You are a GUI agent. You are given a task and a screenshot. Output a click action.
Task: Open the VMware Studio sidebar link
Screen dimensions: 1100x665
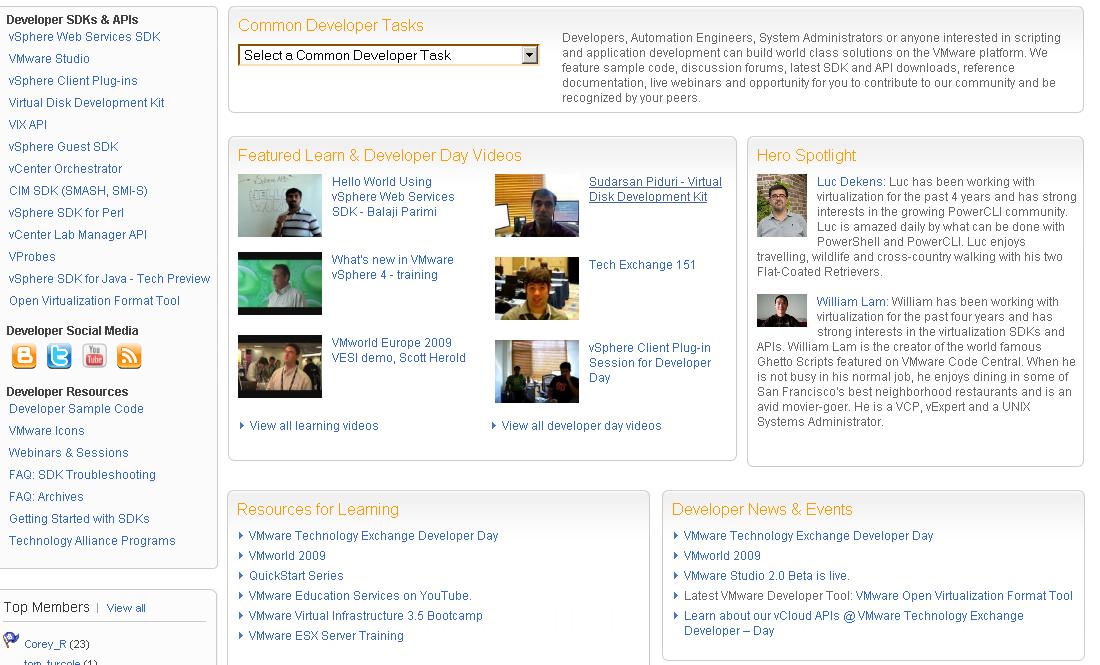click(49, 59)
